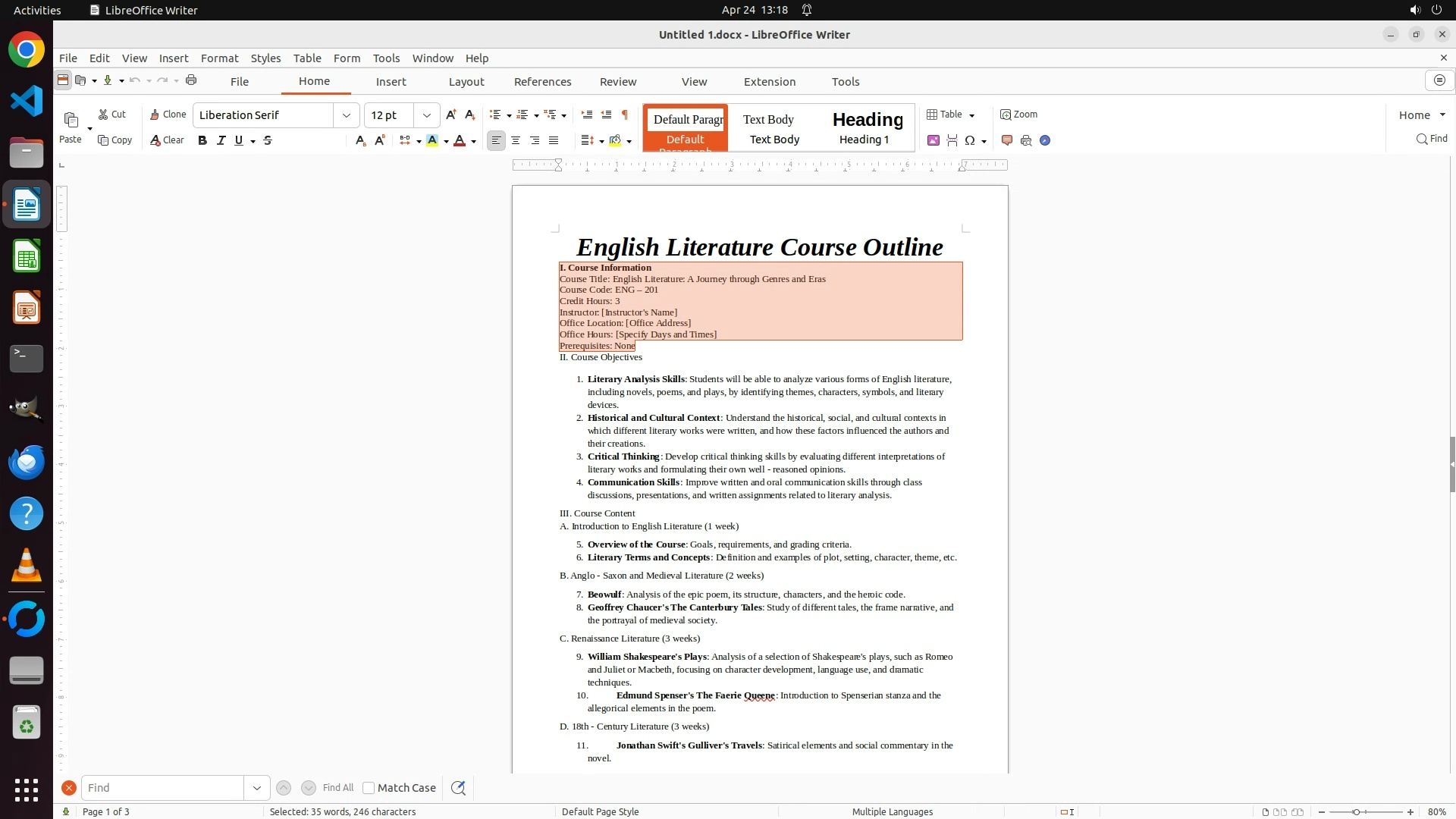This screenshot has width=1456, height=819.
Task: Enable the Match Case checkbox
Action: 369,788
